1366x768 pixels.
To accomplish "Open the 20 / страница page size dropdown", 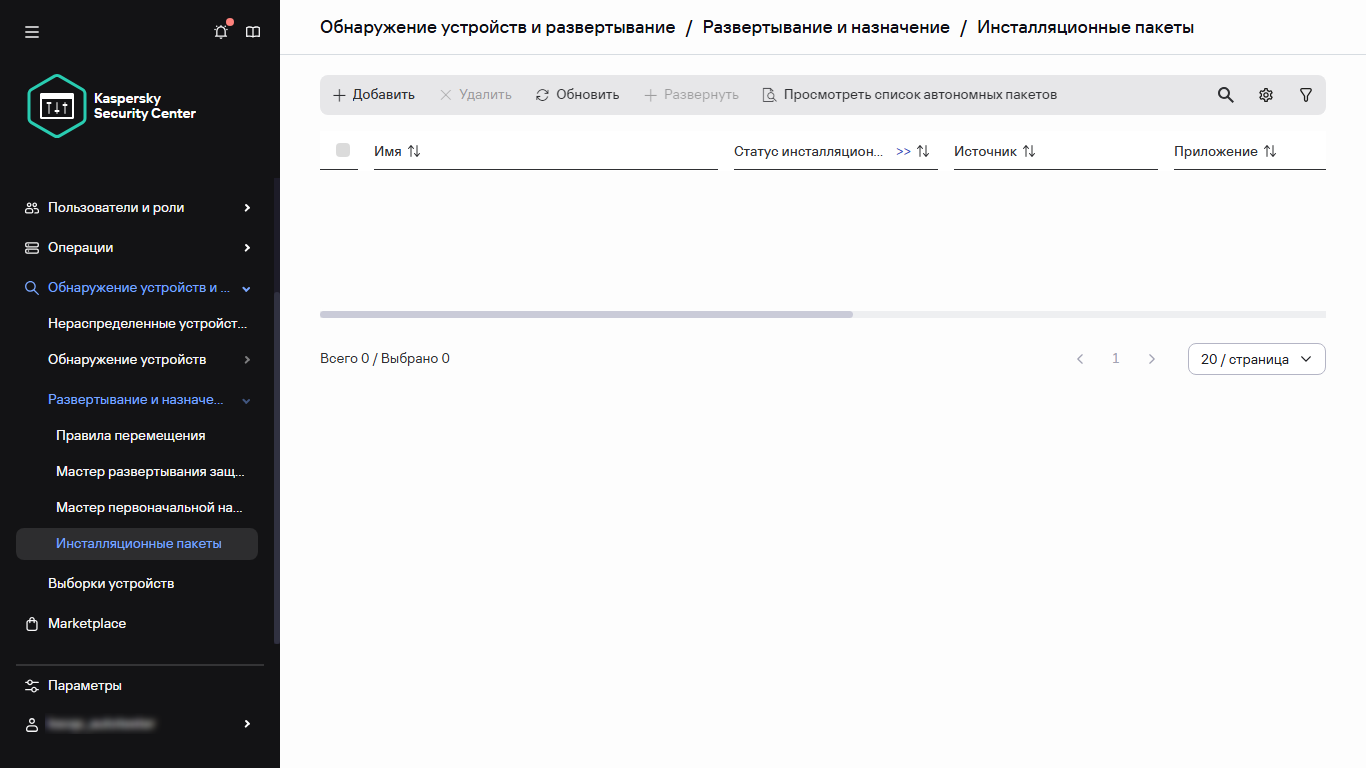I will pyautogui.click(x=1256, y=358).
